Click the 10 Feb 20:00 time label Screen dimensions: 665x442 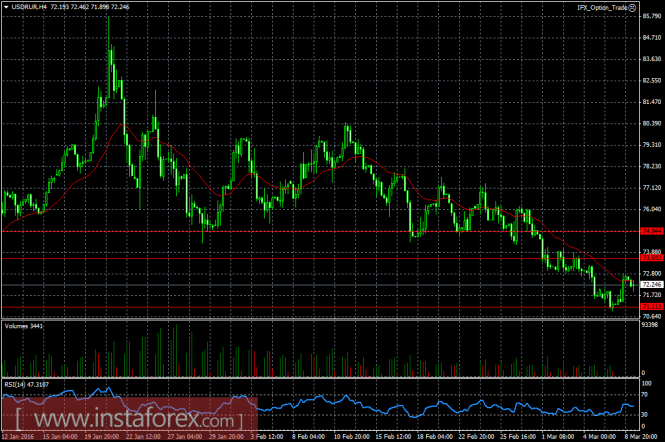tap(352, 436)
